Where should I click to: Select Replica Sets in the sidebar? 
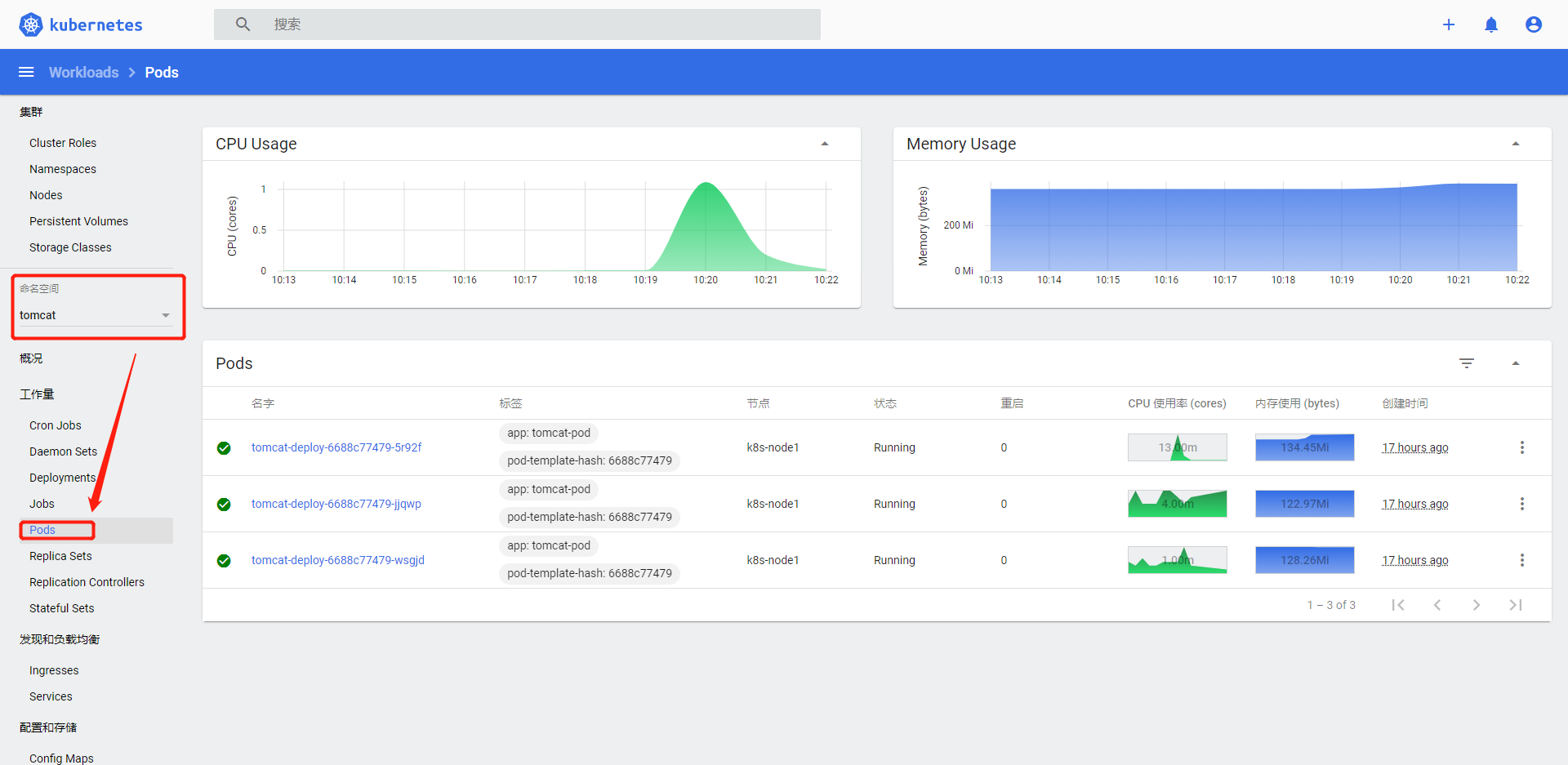click(x=60, y=556)
